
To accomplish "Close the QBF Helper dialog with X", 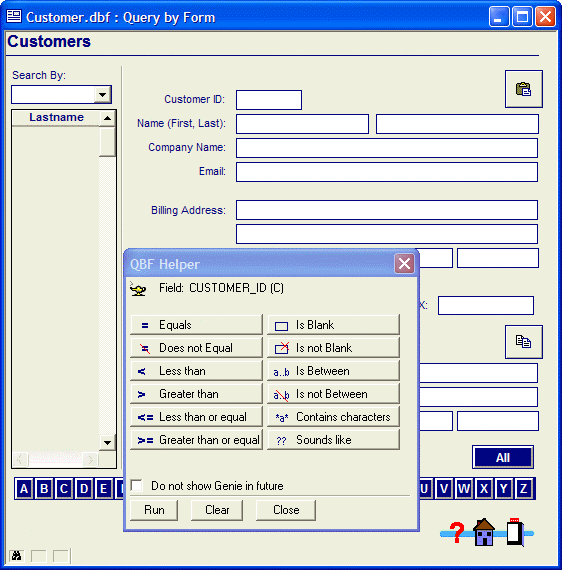I will 405,264.
